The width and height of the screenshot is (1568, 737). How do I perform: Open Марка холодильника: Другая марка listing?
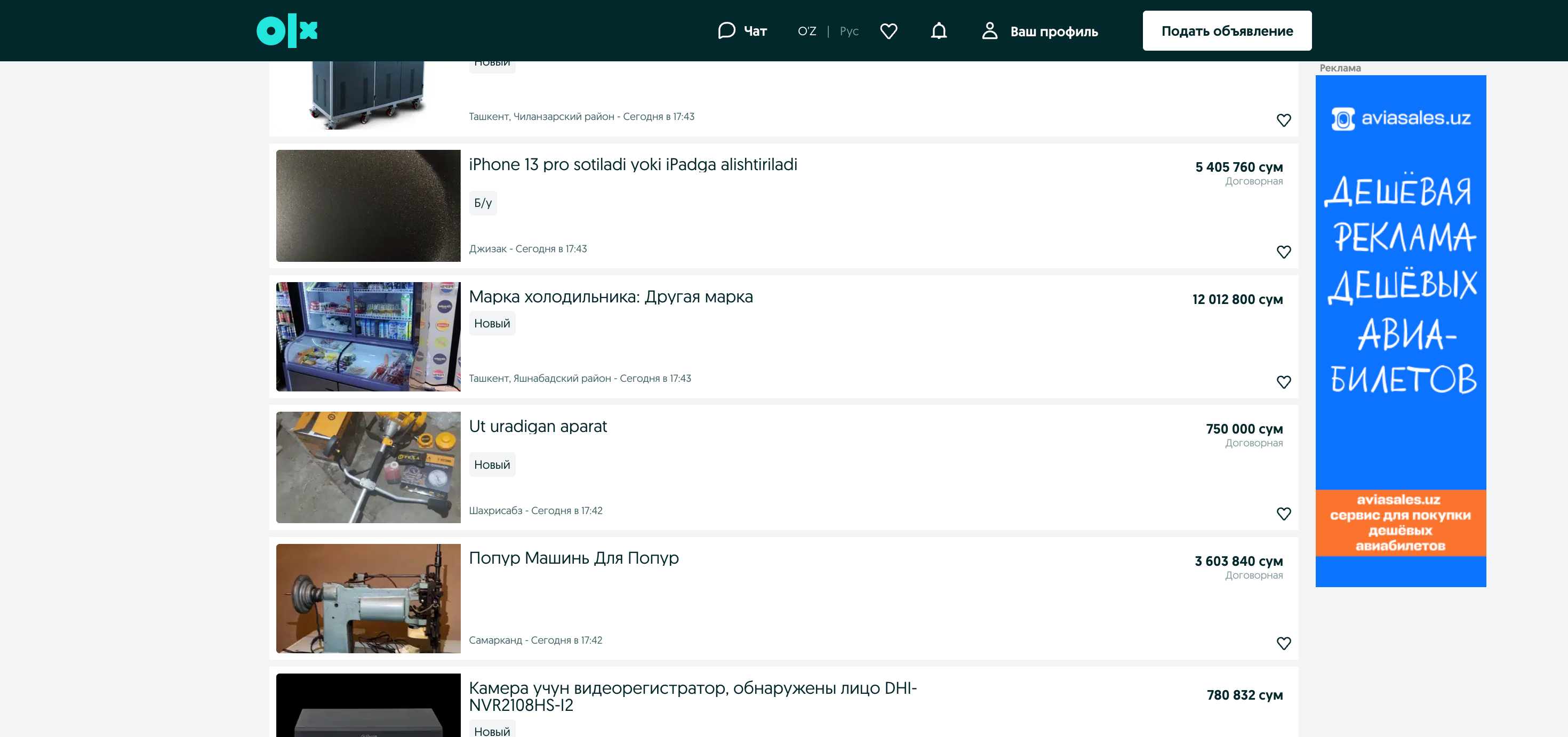(611, 297)
